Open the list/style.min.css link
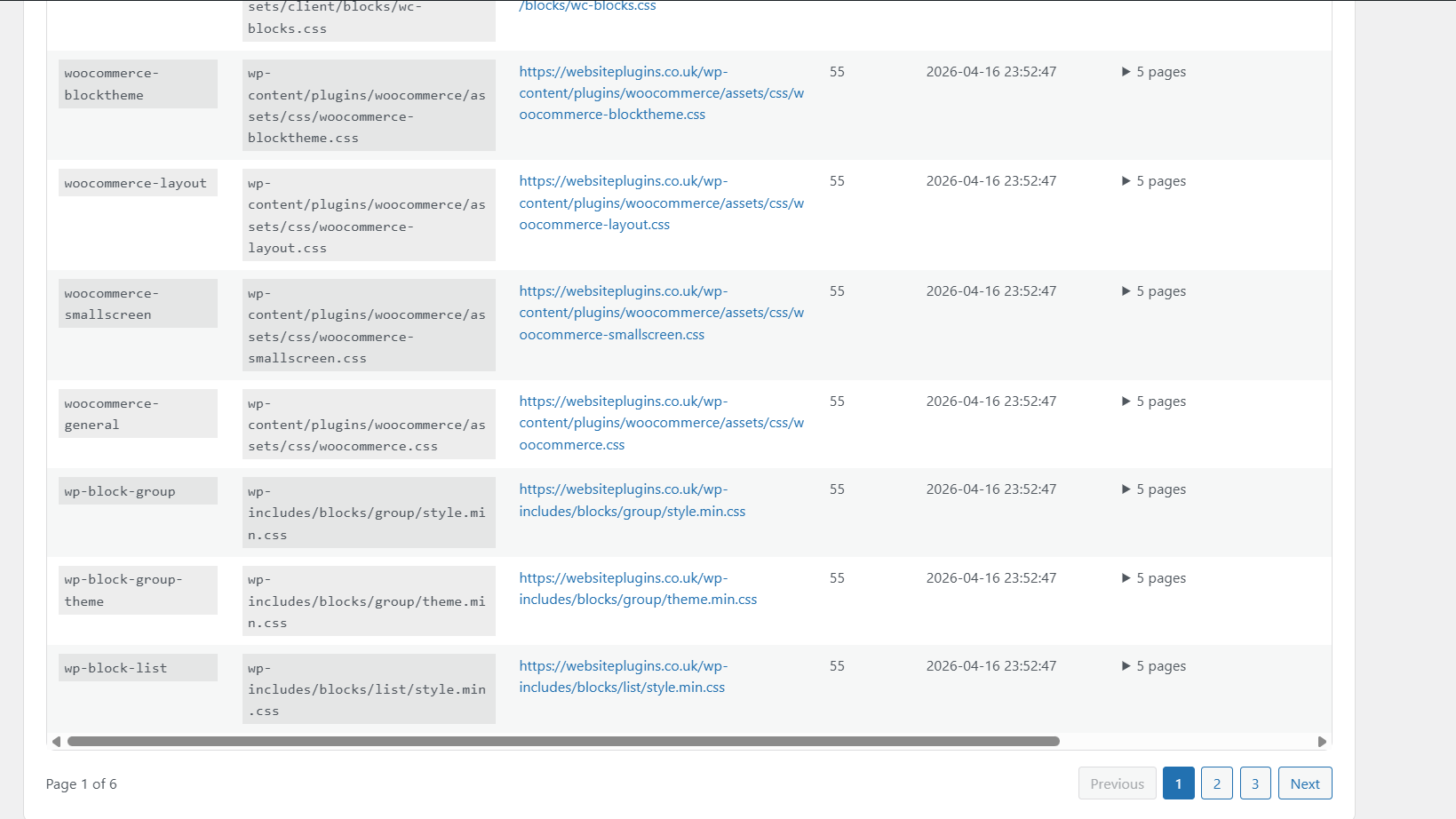The width and height of the screenshot is (1456, 819). pyautogui.click(x=622, y=676)
